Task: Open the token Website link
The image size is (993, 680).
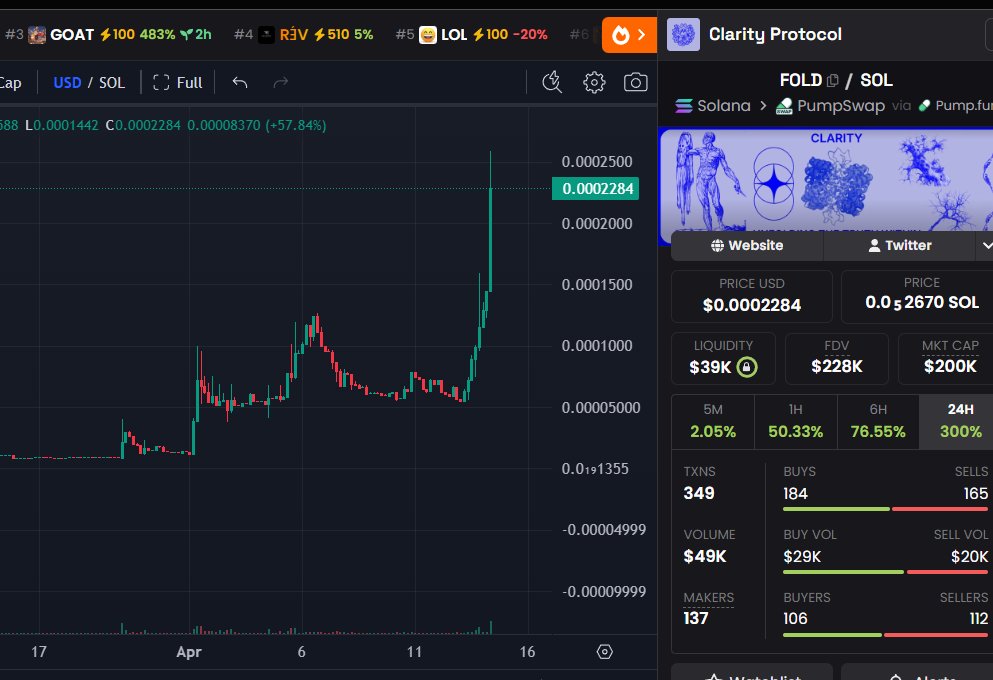Action: 747,246
